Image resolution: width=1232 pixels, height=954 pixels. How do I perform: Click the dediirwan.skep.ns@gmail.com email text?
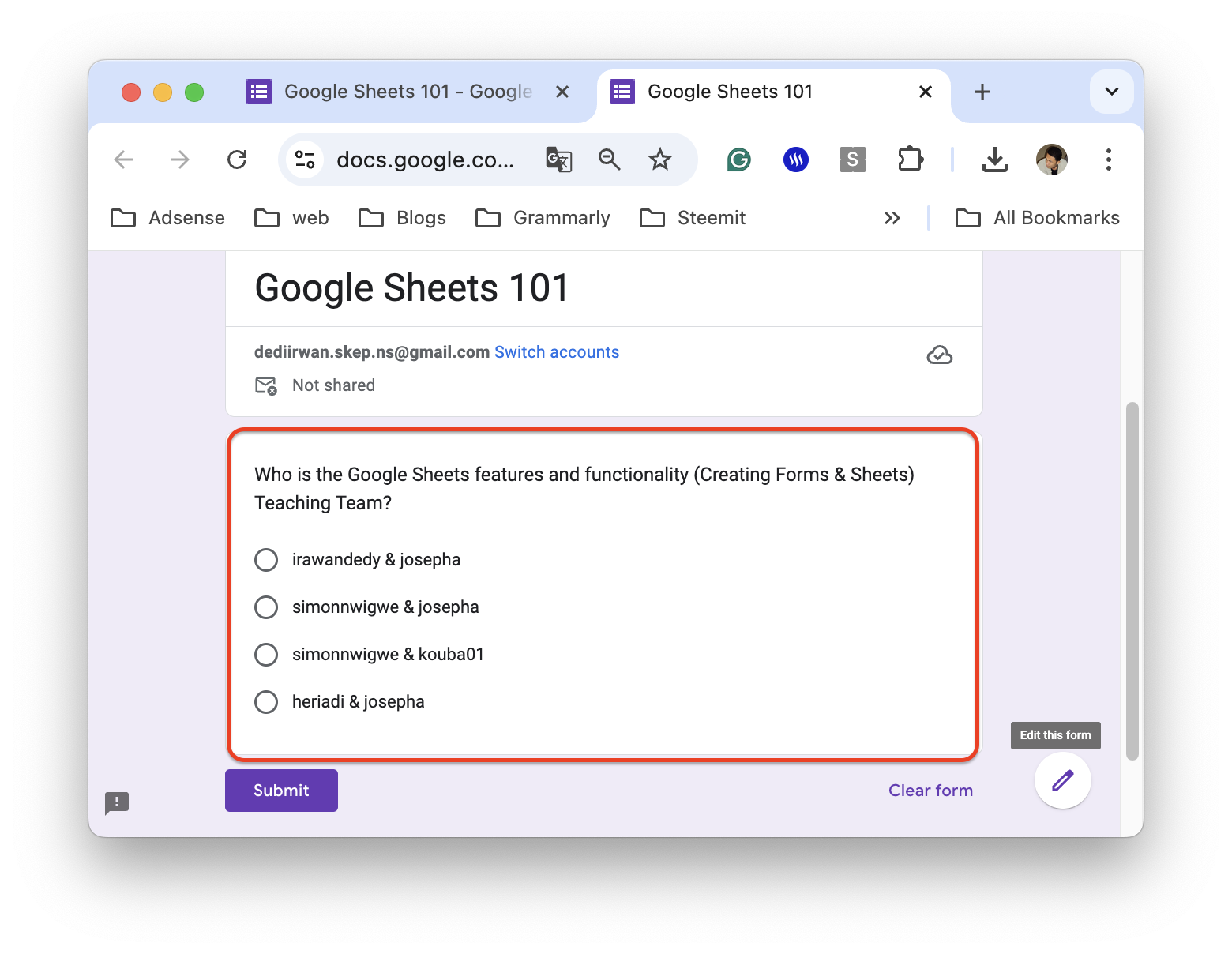(x=372, y=352)
